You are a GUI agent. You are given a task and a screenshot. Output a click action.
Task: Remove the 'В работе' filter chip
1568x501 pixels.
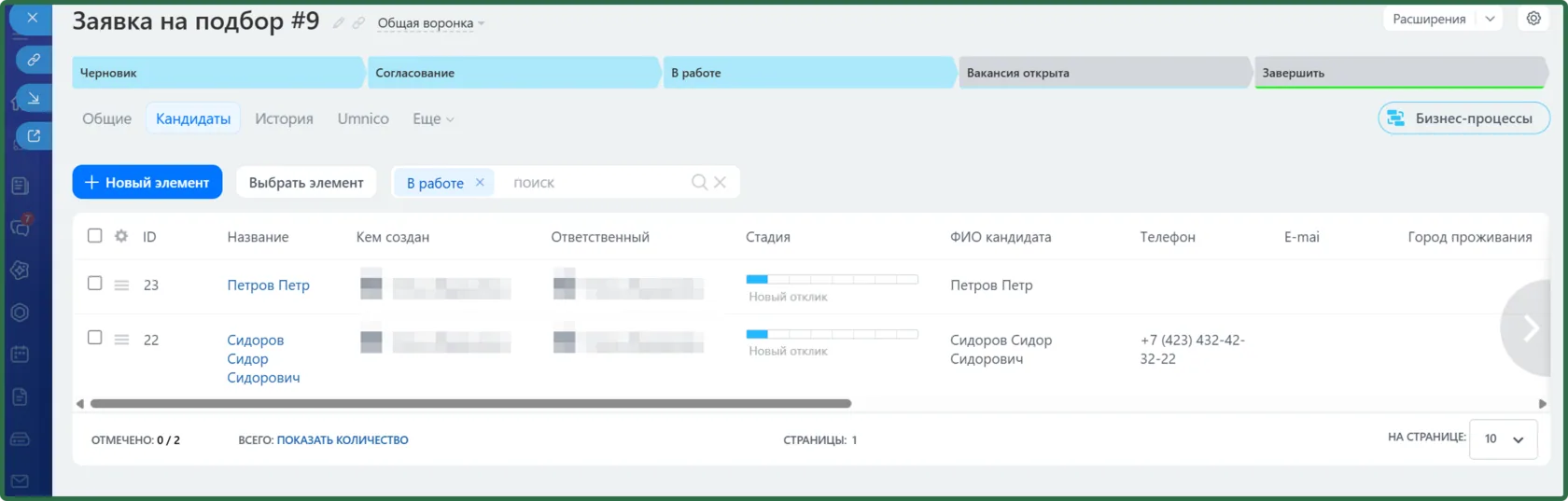pyautogui.click(x=480, y=182)
